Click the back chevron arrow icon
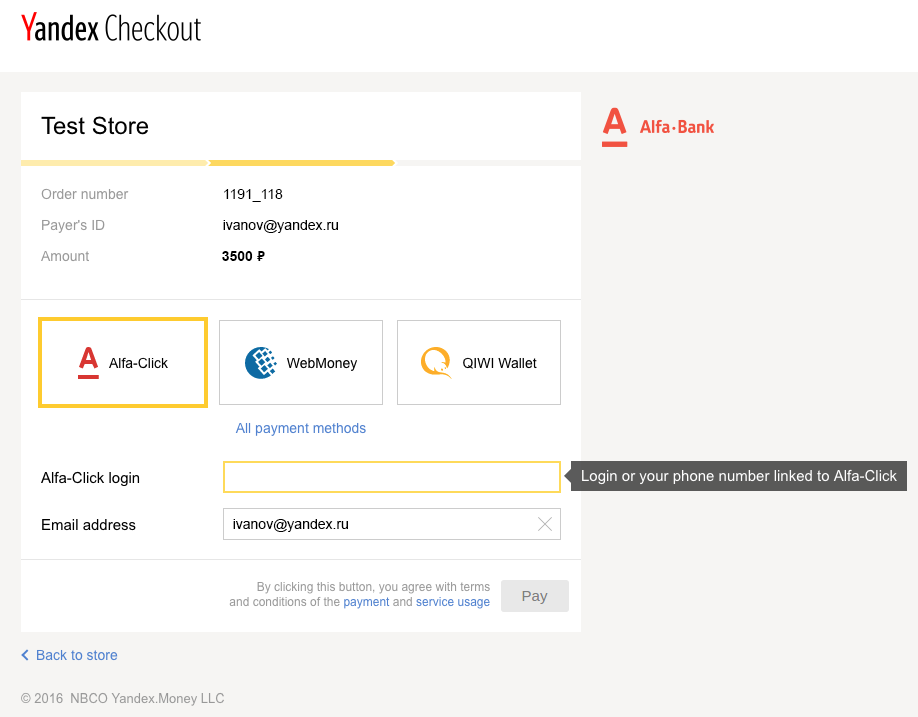This screenshot has height=717, width=918. [25, 655]
